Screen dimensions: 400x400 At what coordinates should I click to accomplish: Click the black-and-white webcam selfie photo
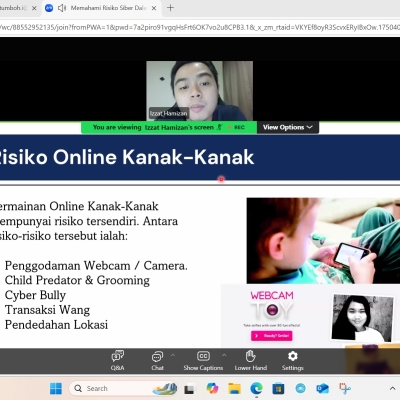coord(363,318)
